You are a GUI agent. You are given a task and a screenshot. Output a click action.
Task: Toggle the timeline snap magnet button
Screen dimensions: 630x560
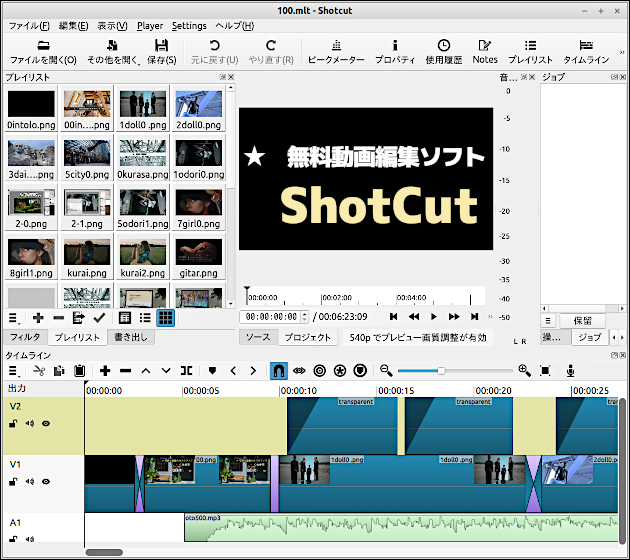coord(279,371)
